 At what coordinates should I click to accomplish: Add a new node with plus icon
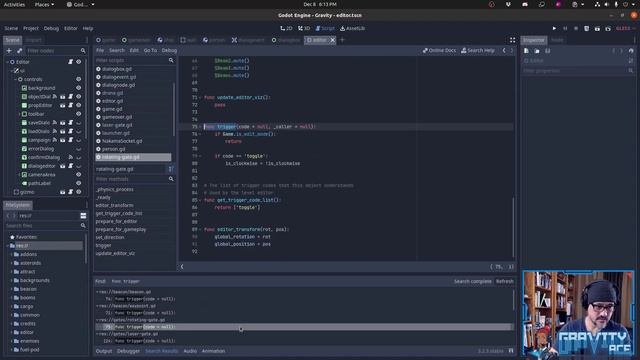(x=9, y=51)
